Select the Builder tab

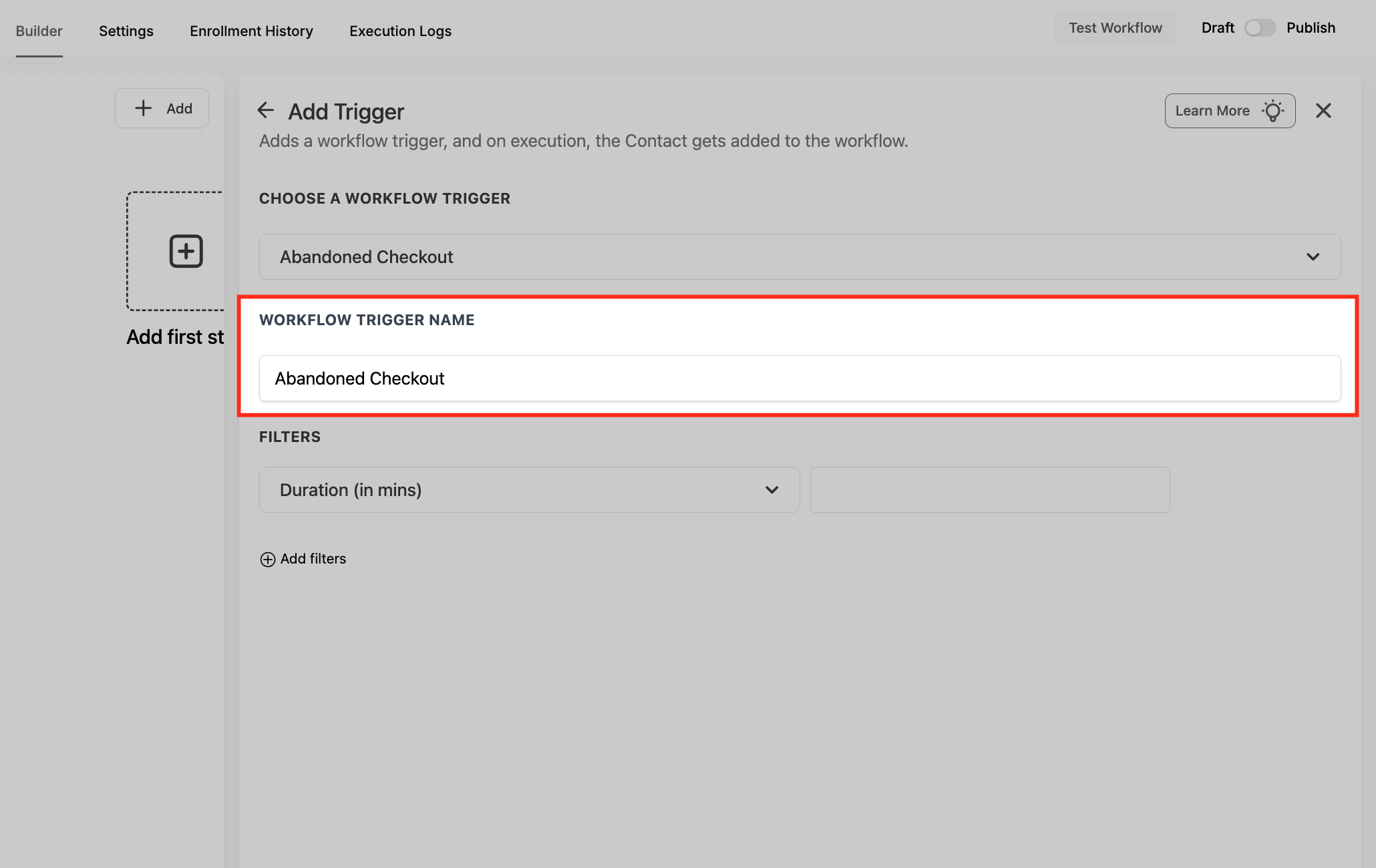pos(39,31)
